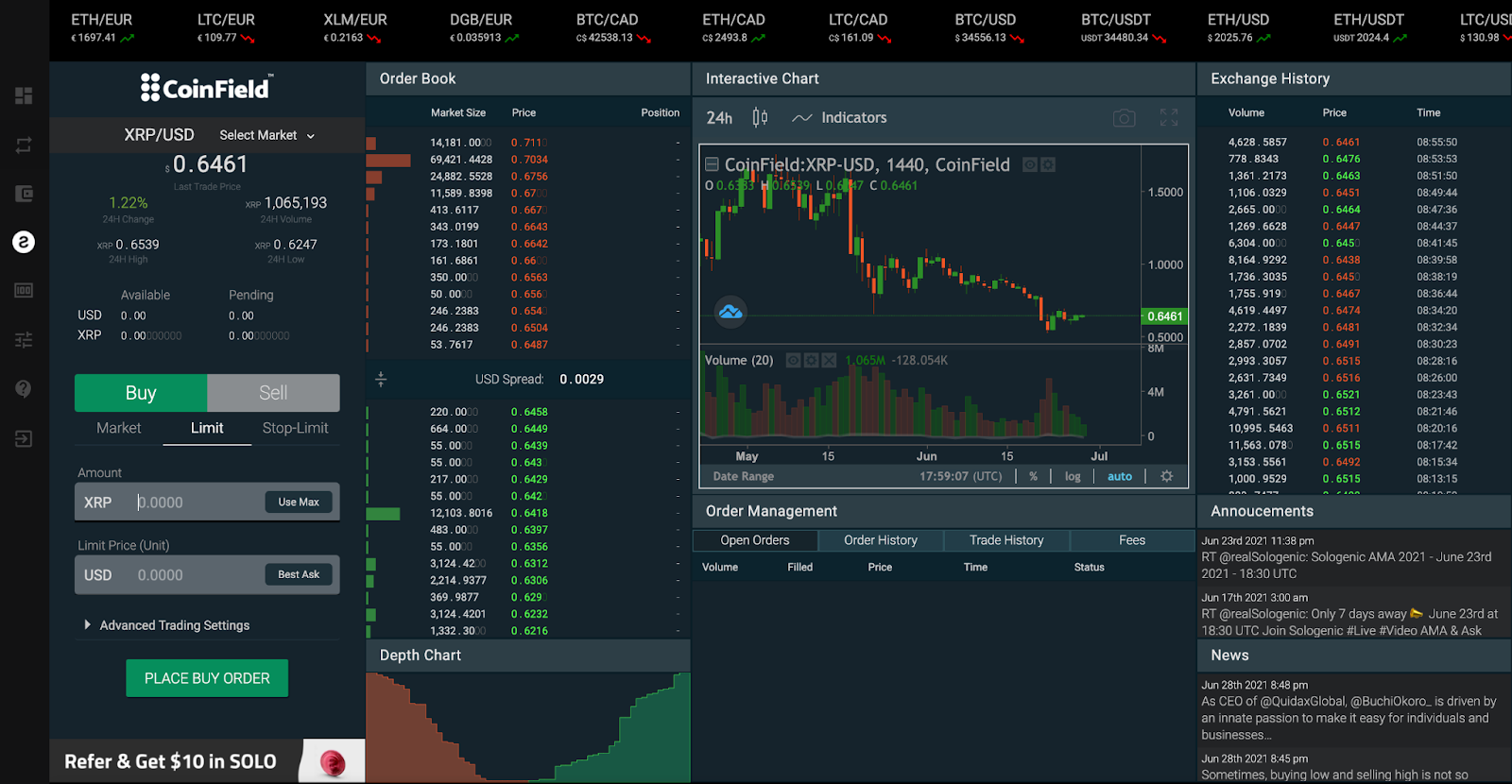Click the CoinField logo

pos(207,88)
